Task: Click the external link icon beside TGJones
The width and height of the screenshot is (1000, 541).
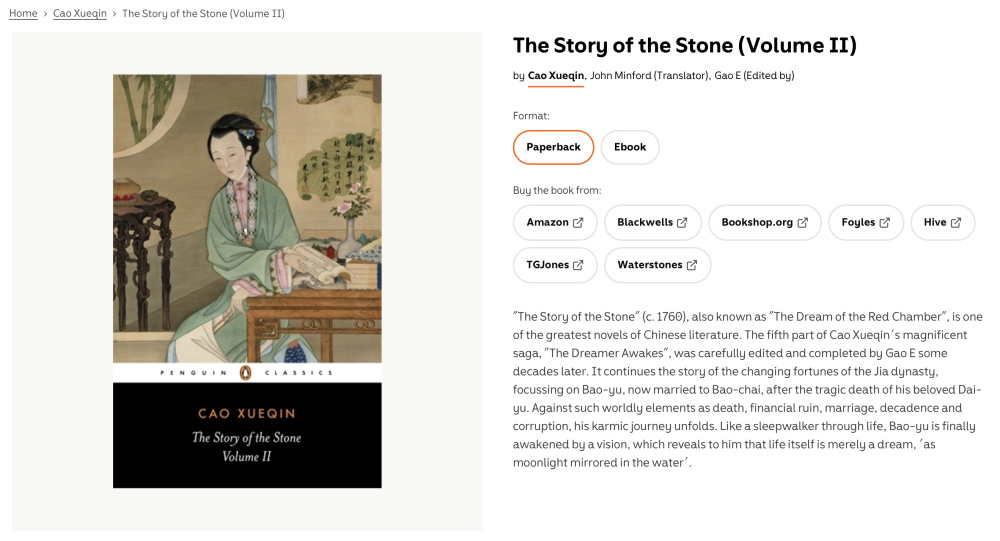Action: pos(578,266)
